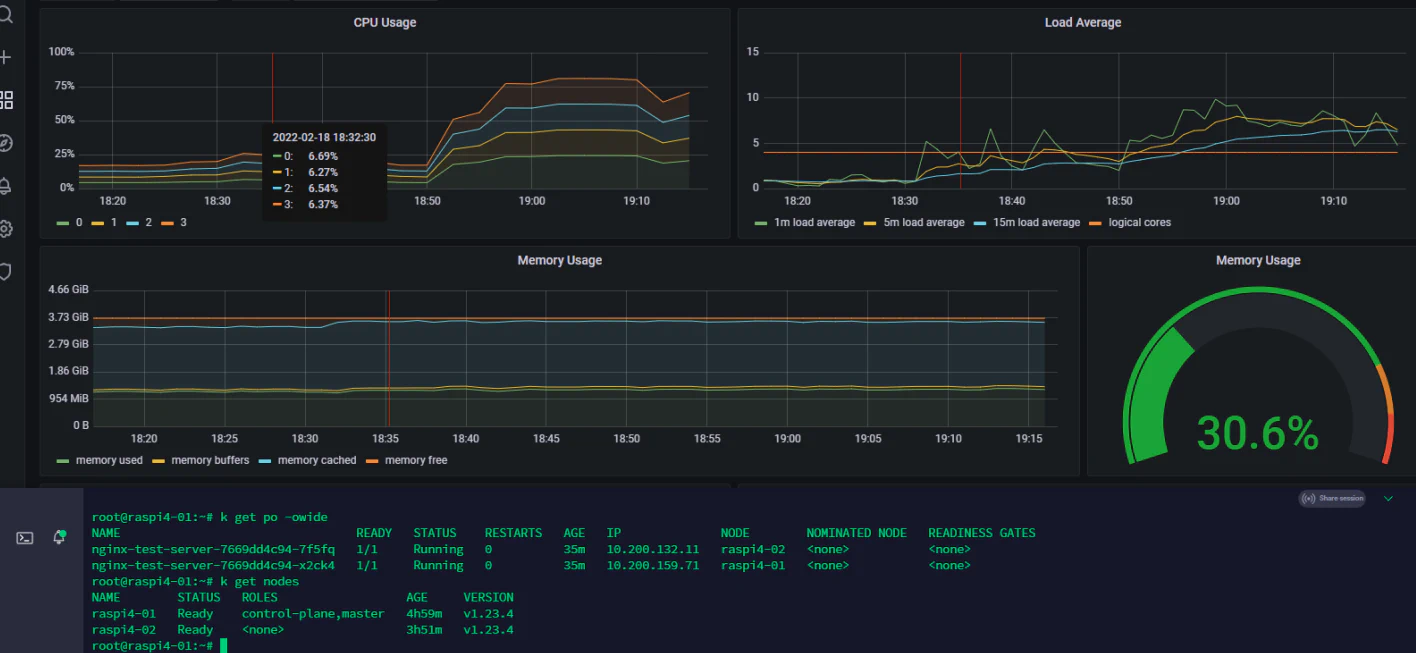Expand the chevron next to Share session
This screenshot has height=653, width=1416.
click(x=1388, y=498)
